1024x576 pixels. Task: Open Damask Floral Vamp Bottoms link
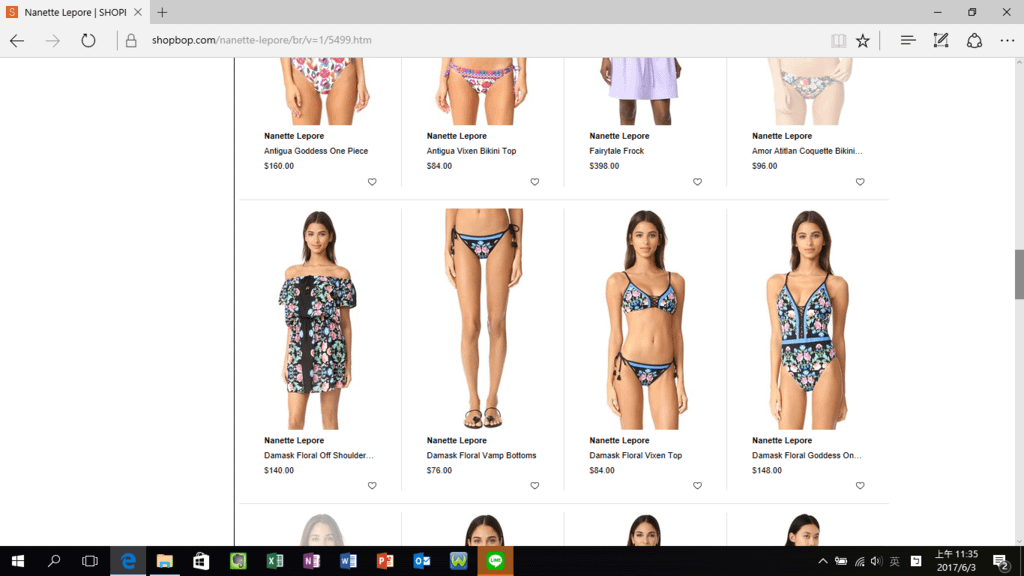481,455
